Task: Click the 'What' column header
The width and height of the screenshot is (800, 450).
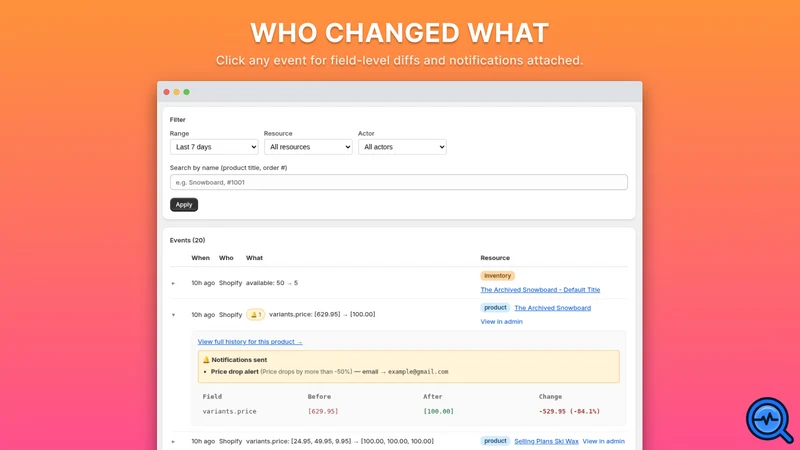Action: pos(255,258)
